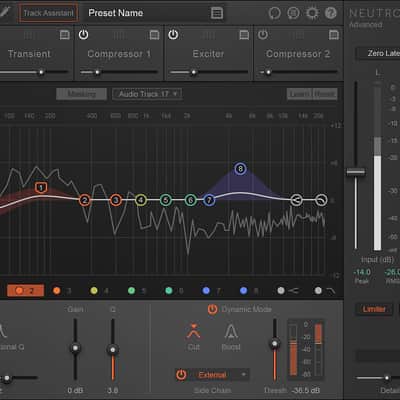The height and width of the screenshot is (400, 400).
Task: Select band 7 tab in the band row
Action: [211, 291]
